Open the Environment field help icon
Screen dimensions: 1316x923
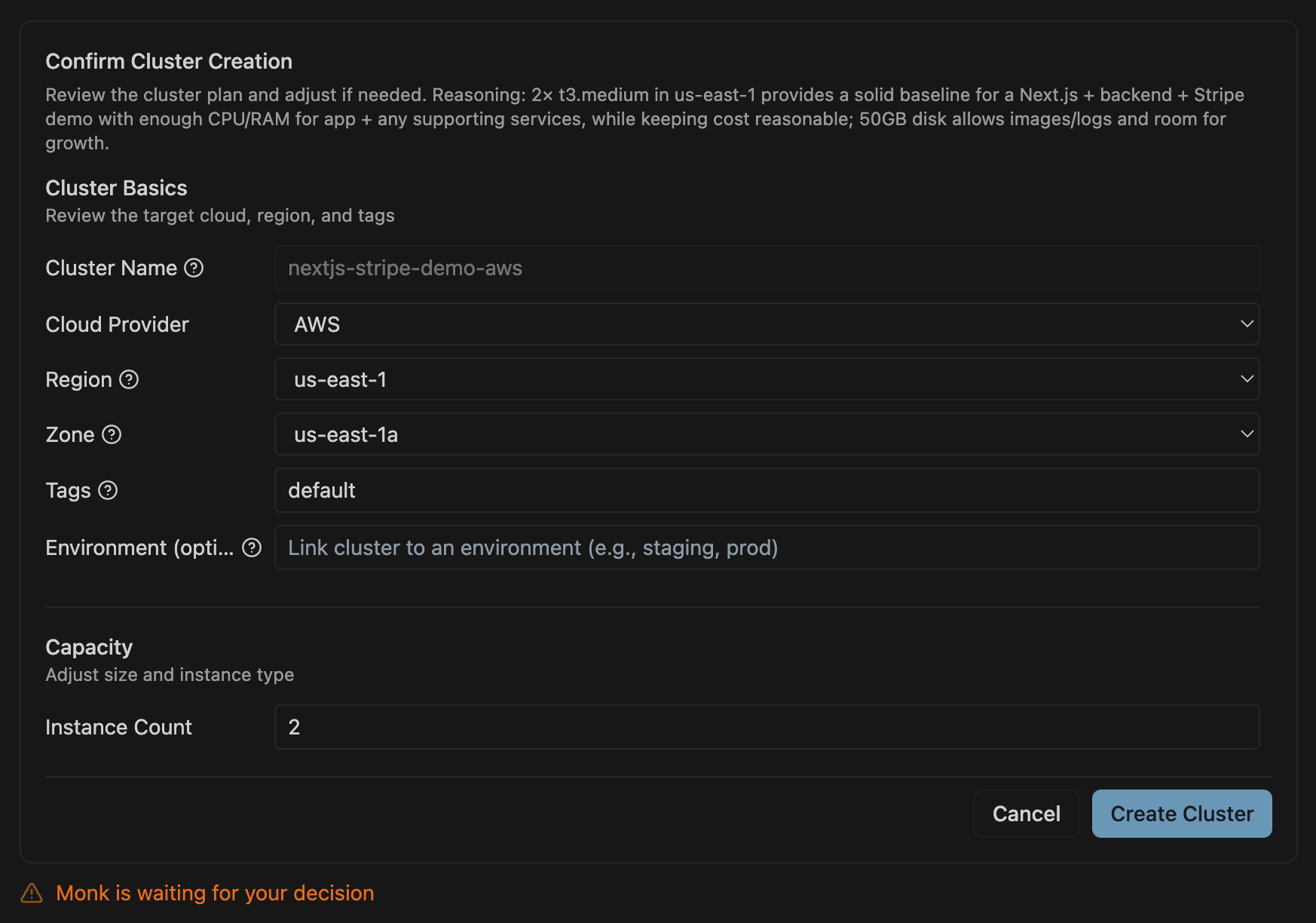[x=251, y=548]
